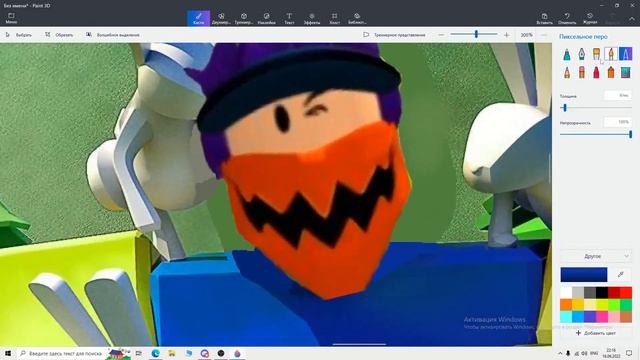Show hidden system tray icons
Image resolution: width=640 pixels, height=360 pixels.
(x=560, y=353)
